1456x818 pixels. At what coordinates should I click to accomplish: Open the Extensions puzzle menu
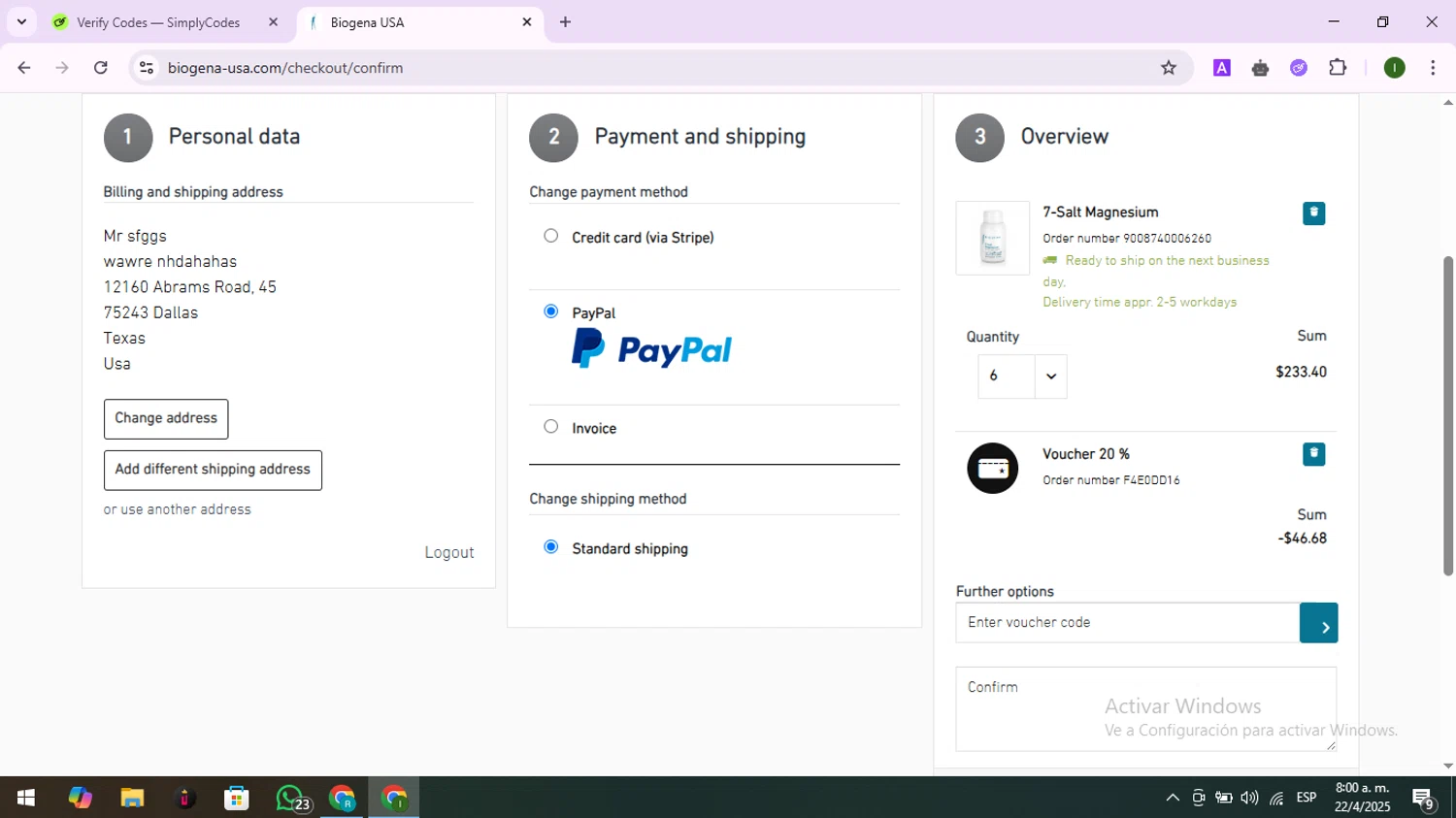tap(1338, 68)
